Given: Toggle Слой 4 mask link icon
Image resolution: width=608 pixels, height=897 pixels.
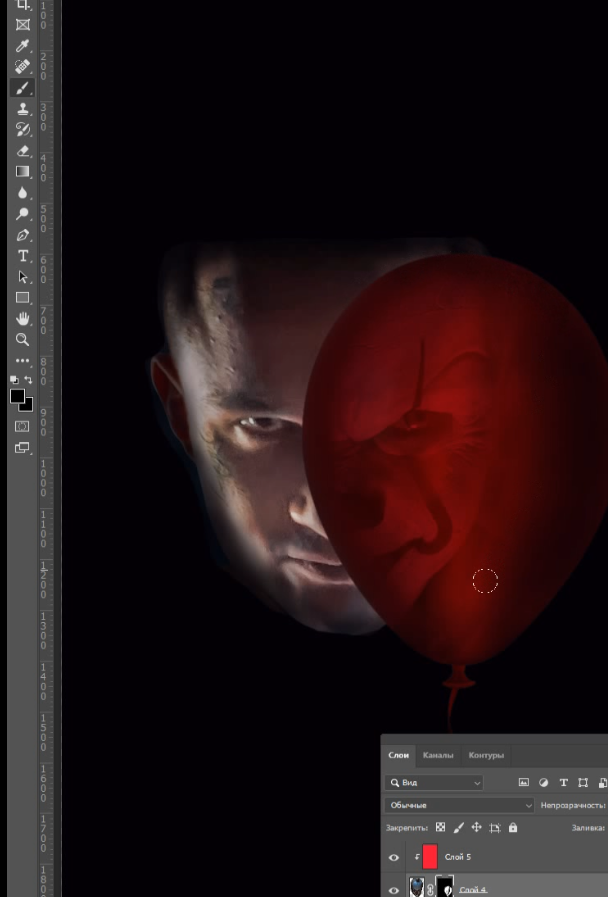Looking at the screenshot, I should pyautogui.click(x=430, y=890).
